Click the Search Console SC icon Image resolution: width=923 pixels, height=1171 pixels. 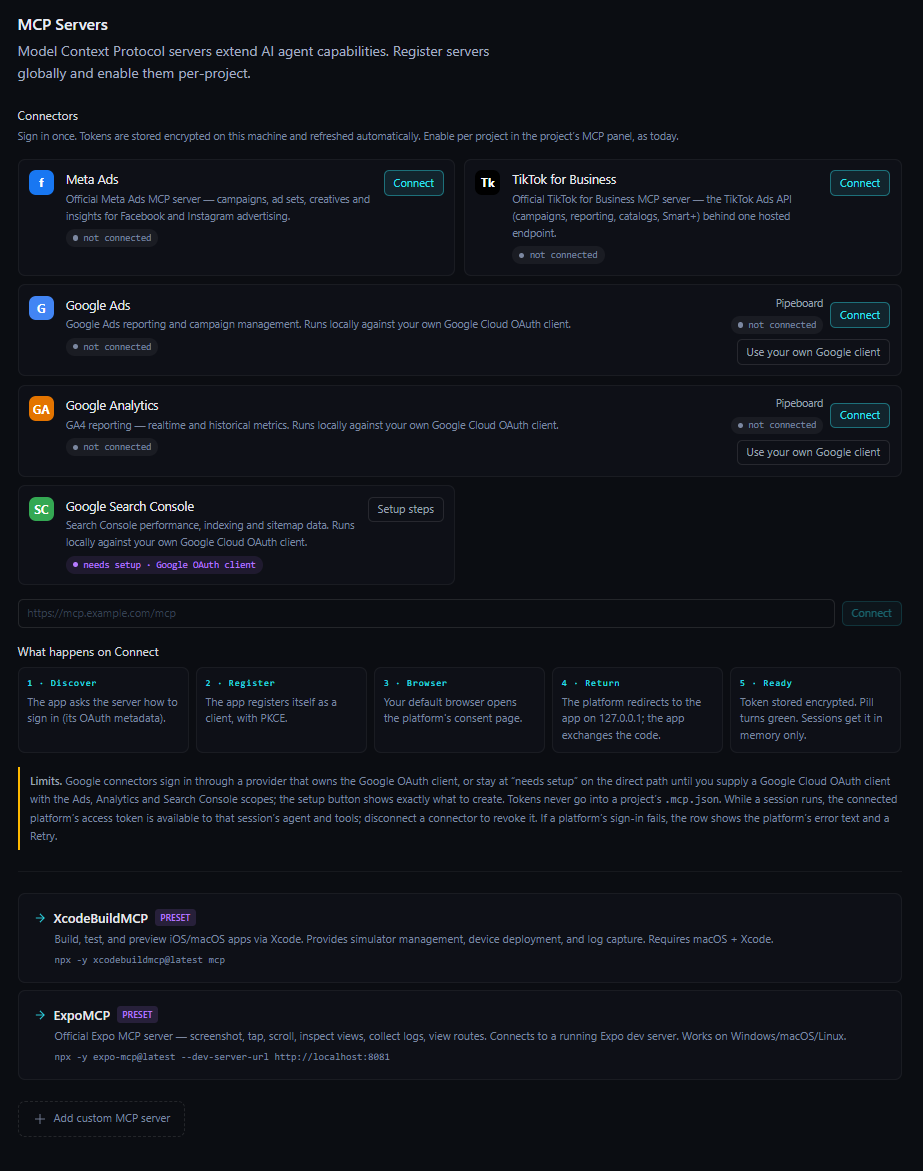pyautogui.click(x=41, y=509)
